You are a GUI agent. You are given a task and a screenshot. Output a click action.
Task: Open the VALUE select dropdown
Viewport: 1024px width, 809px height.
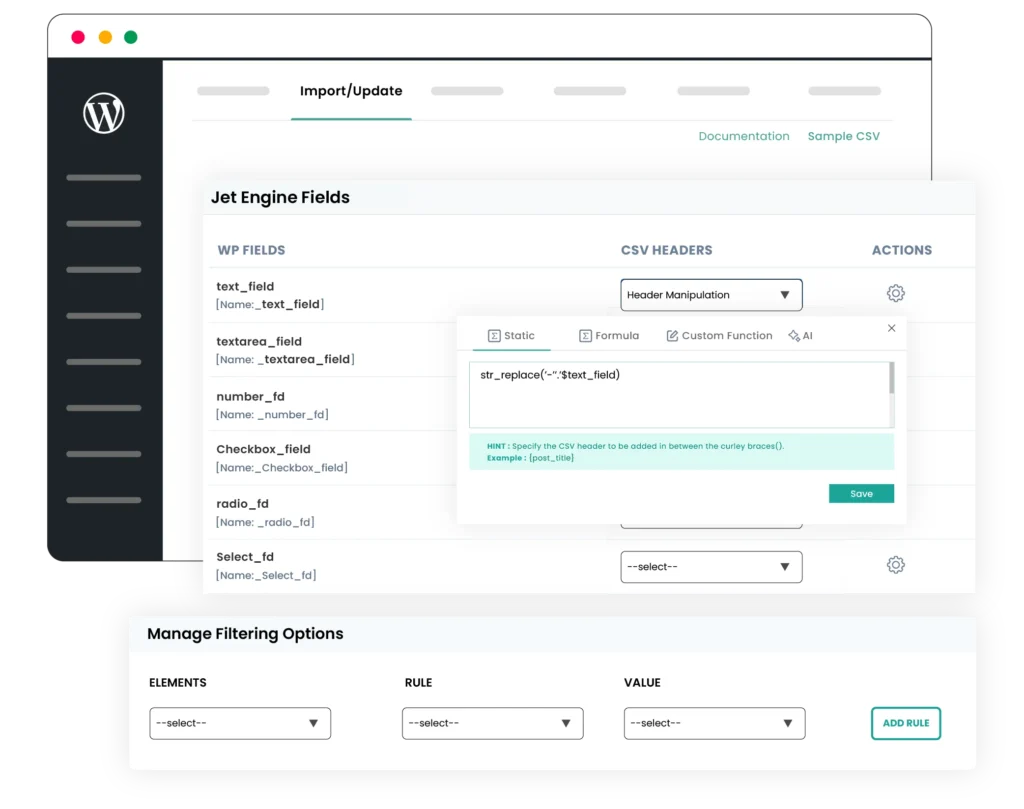(x=714, y=723)
